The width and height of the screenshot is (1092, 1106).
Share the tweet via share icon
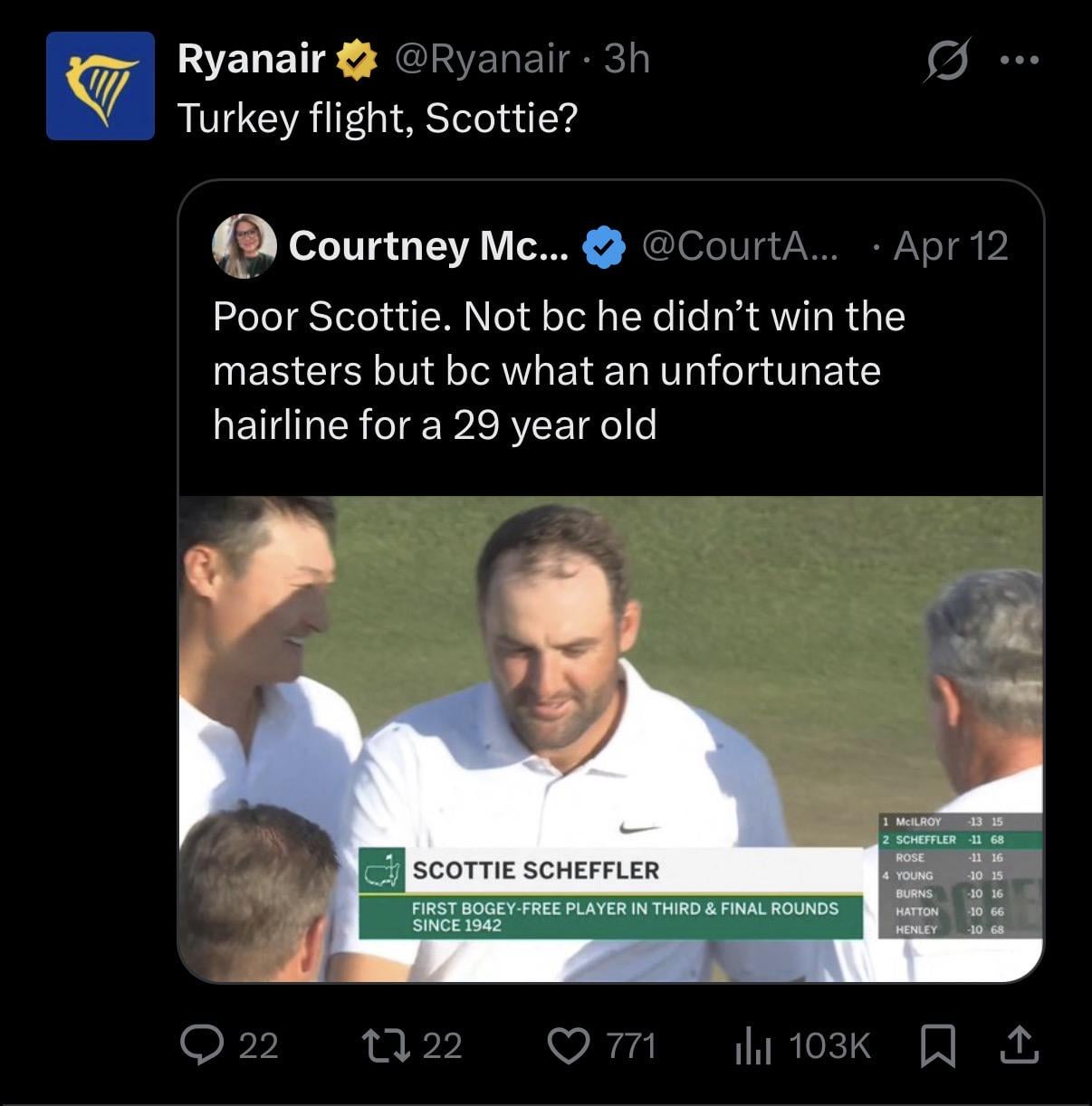click(1019, 1045)
